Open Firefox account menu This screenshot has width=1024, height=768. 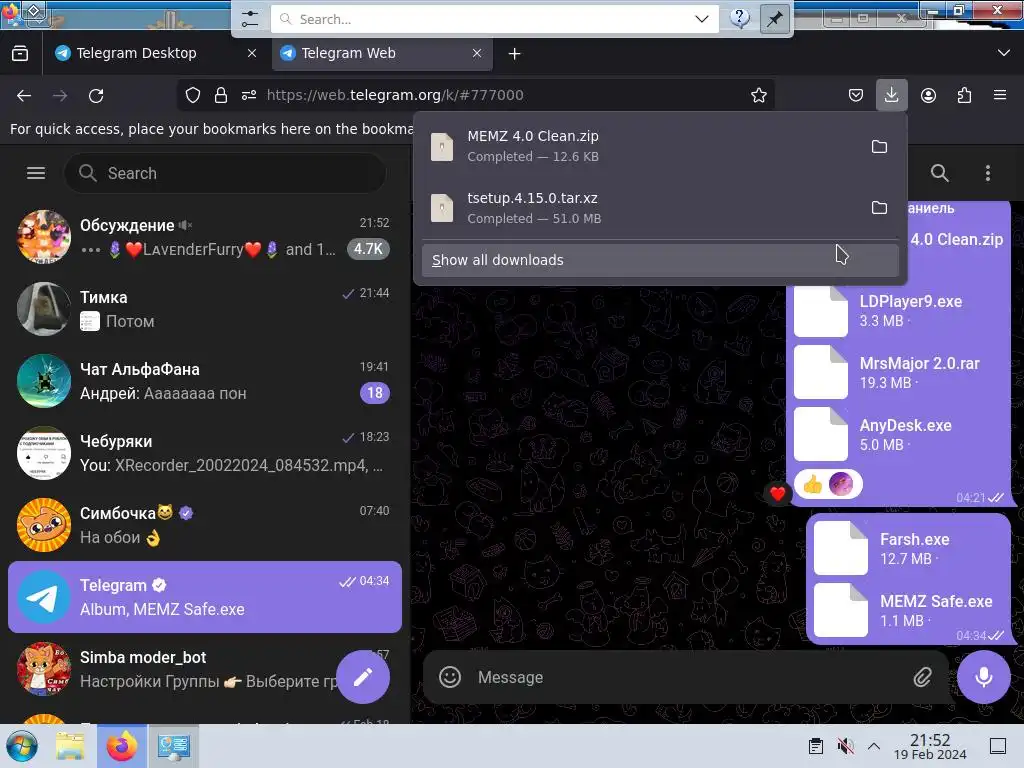pos(928,95)
